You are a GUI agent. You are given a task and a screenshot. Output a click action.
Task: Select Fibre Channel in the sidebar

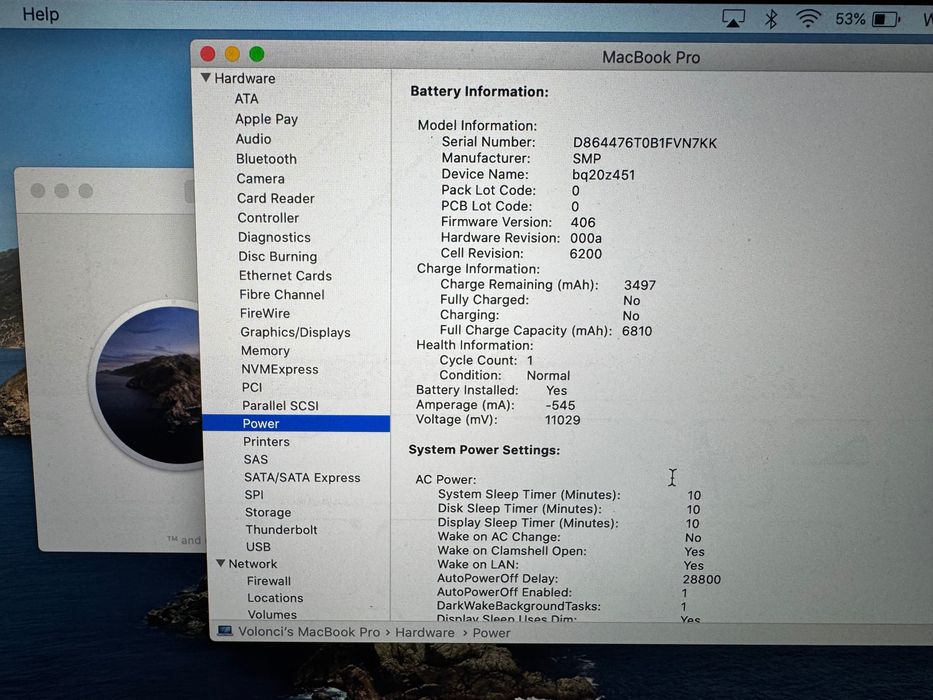pyautogui.click(x=282, y=295)
